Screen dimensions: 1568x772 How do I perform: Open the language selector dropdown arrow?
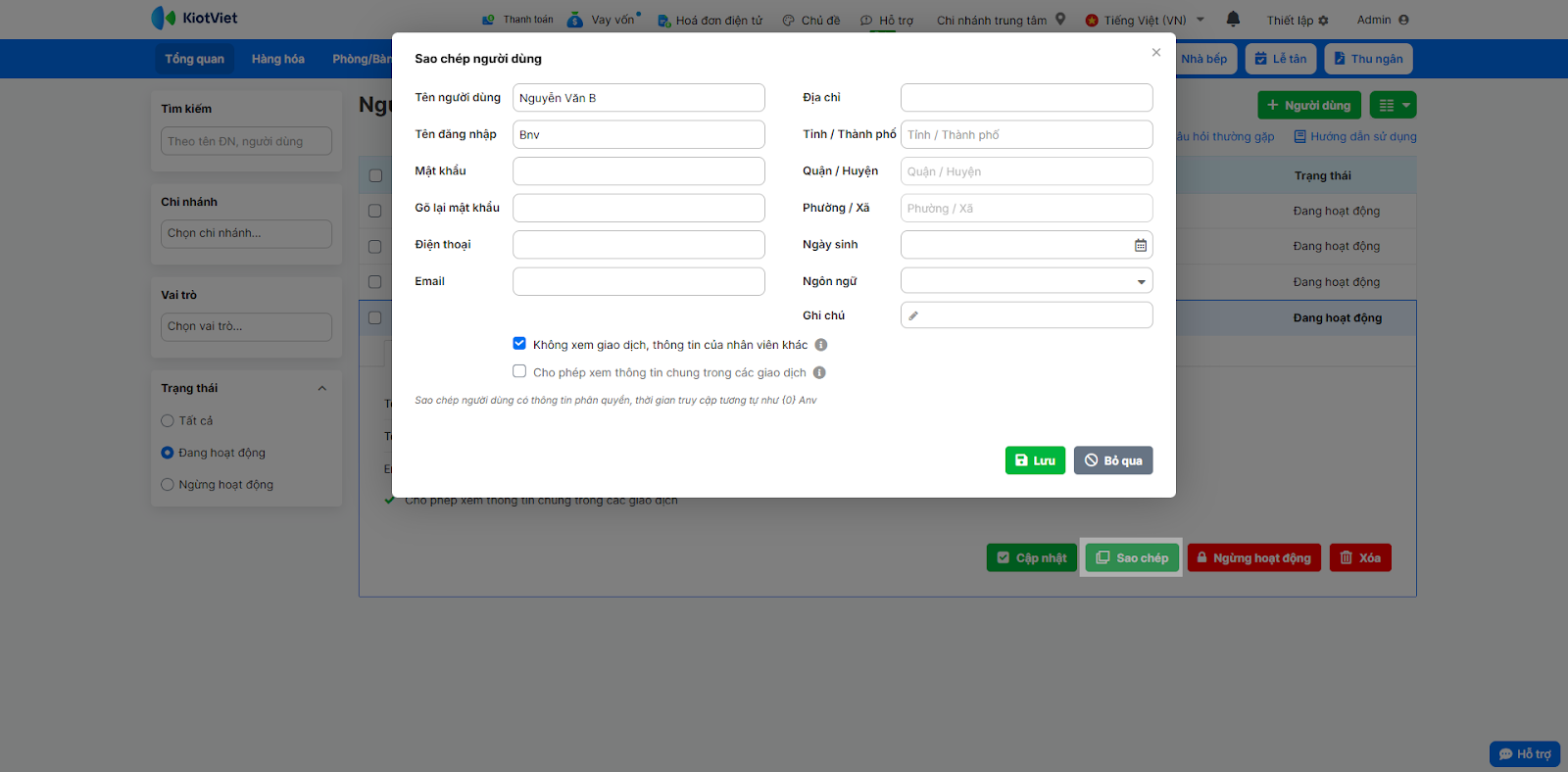[x=1200, y=20]
